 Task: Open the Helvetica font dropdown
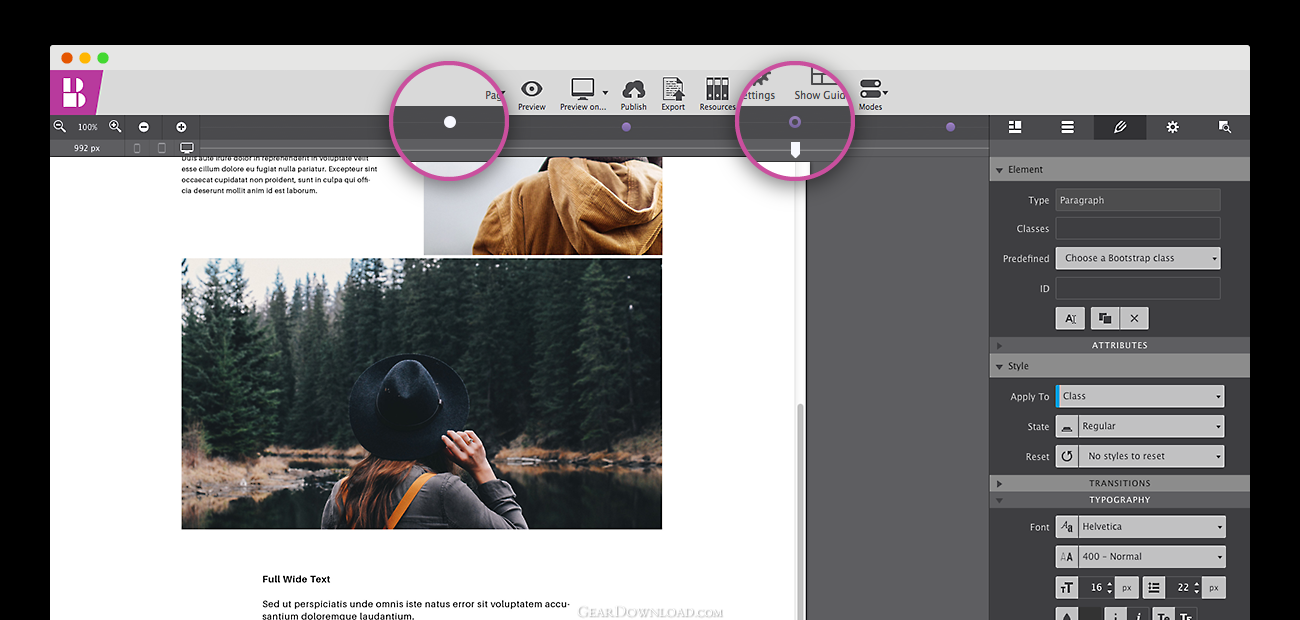click(x=1151, y=527)
